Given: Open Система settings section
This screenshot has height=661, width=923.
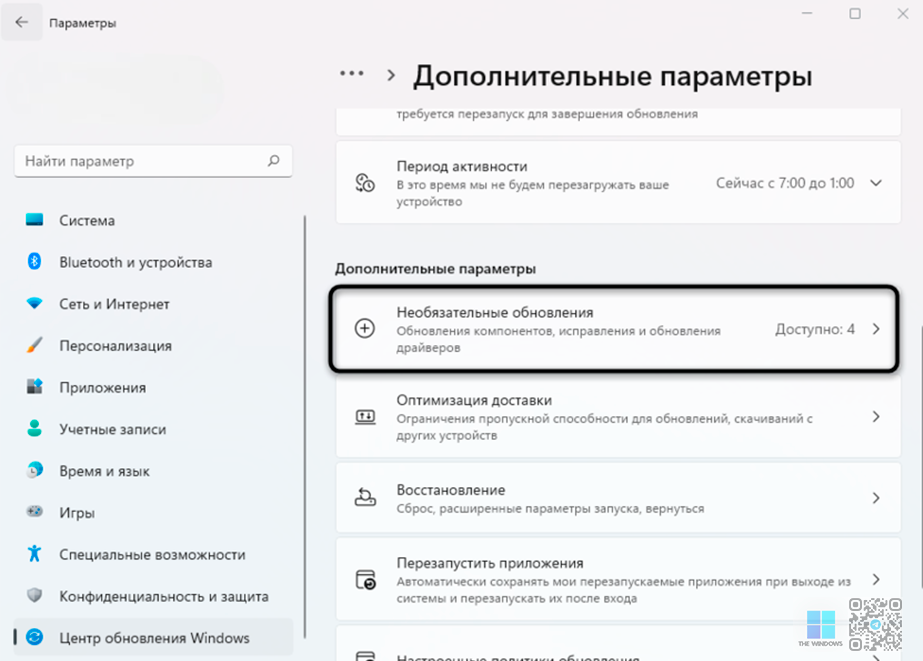Looking at the screenshot, I should pos(153,220).
